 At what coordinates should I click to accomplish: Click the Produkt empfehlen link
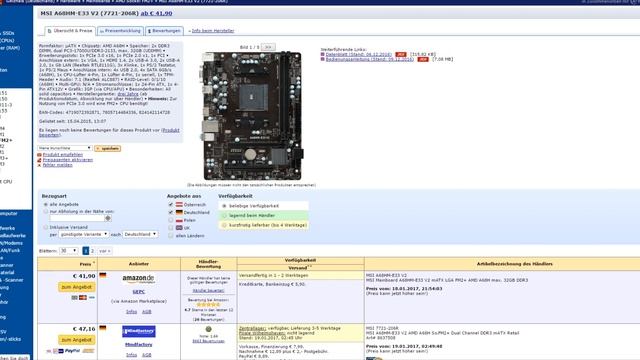[x=62, y=155]
